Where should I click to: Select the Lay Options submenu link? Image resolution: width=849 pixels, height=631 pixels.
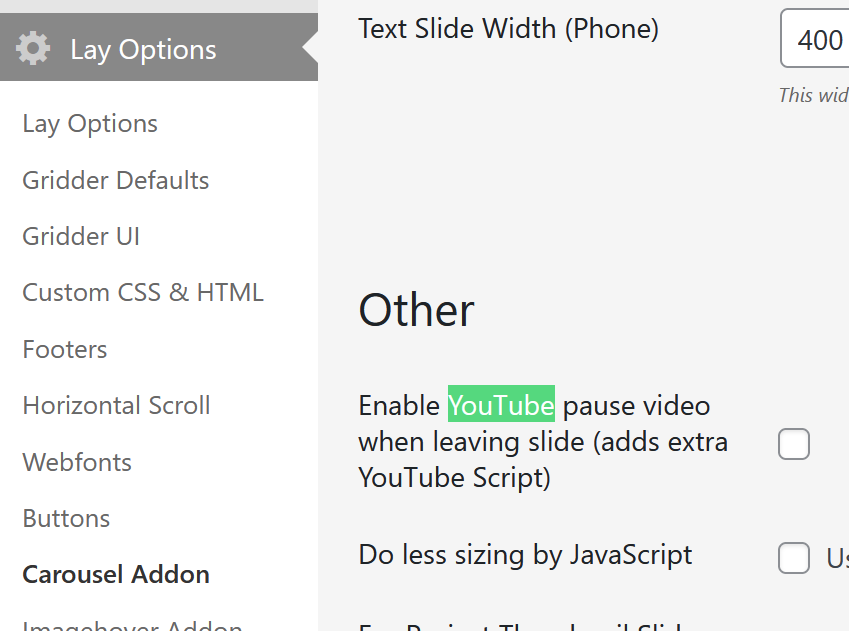90,124
